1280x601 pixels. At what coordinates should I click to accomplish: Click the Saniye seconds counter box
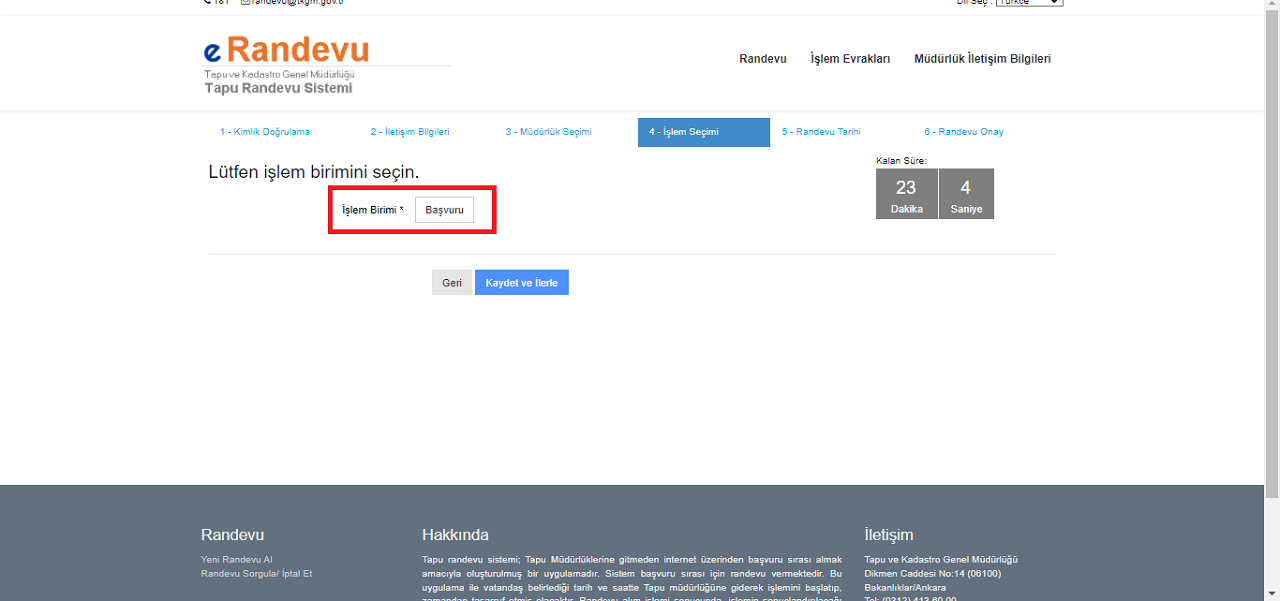click(x=966, y=194)
